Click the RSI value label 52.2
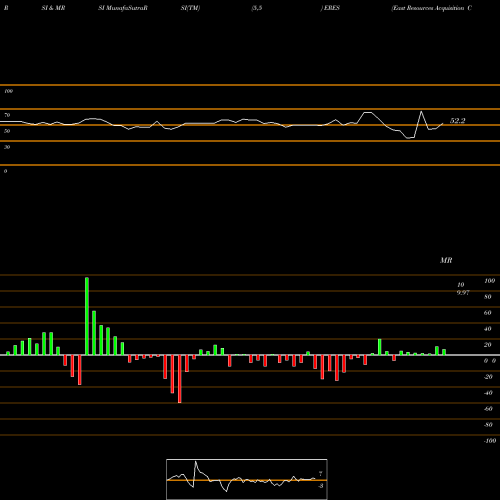Image resolution: width=500 pixels, height=500 pixels. point(457,121)
